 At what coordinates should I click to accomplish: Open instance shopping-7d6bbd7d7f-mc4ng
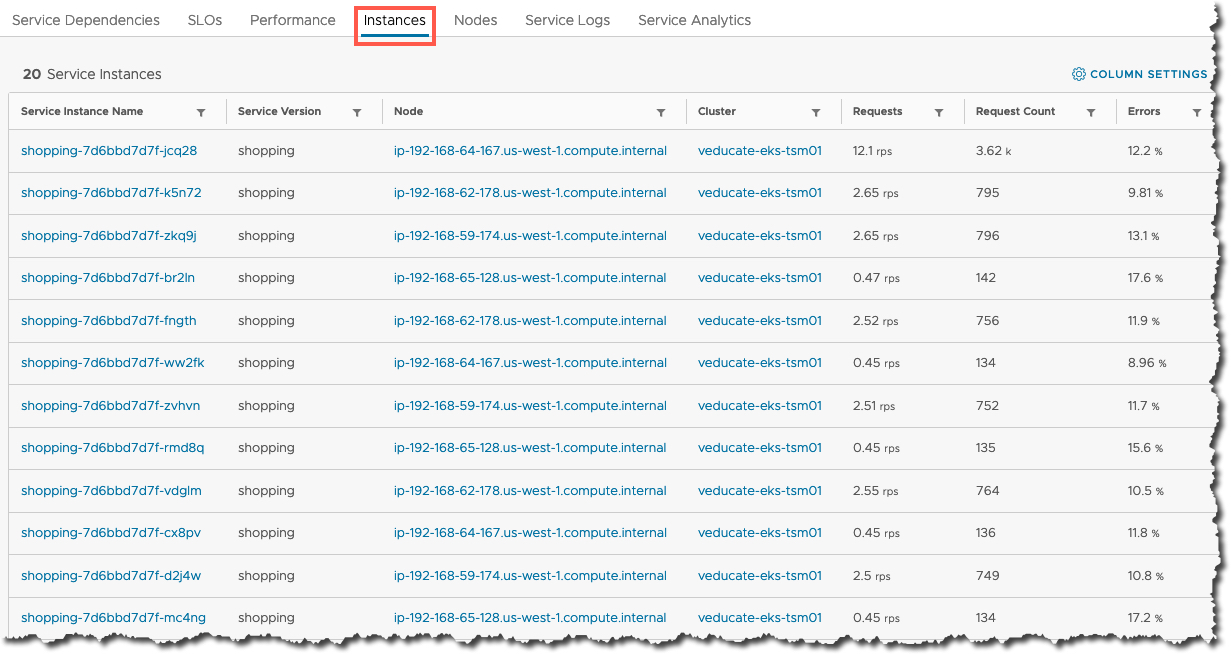click(113, 618)
